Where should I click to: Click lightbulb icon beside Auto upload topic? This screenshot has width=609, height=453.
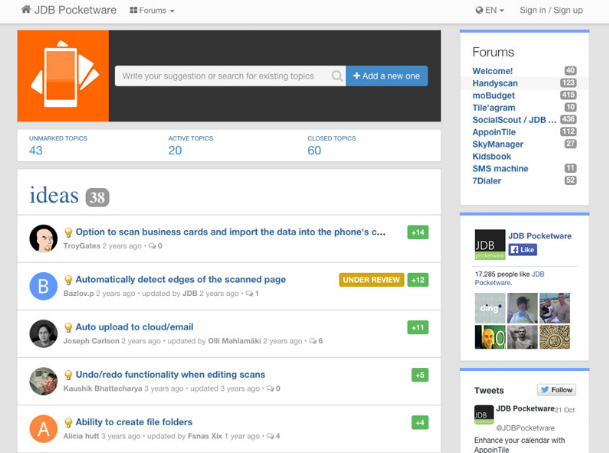coord(68,328)
